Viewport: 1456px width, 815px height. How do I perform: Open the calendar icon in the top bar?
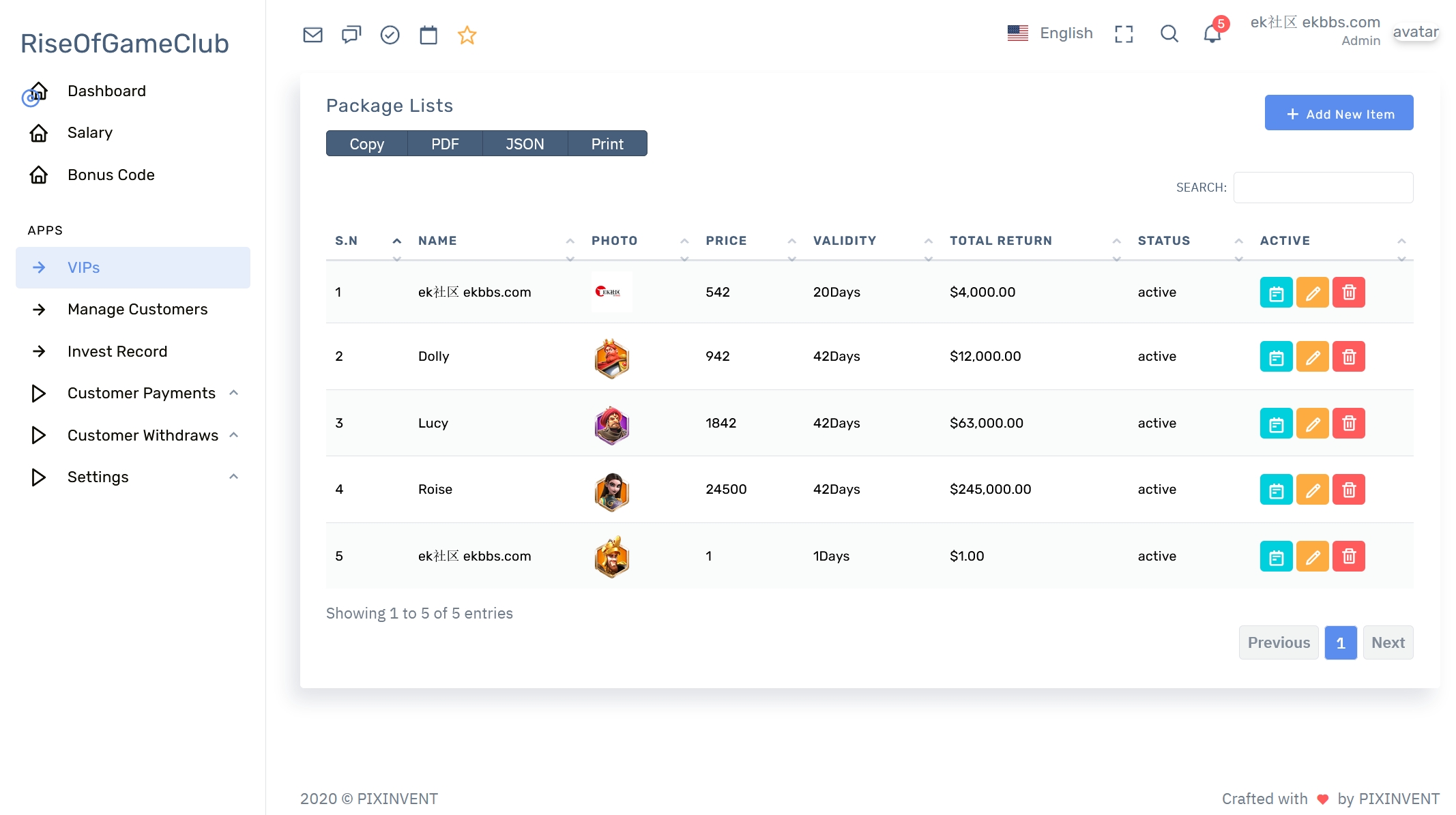tap(428, 35)
